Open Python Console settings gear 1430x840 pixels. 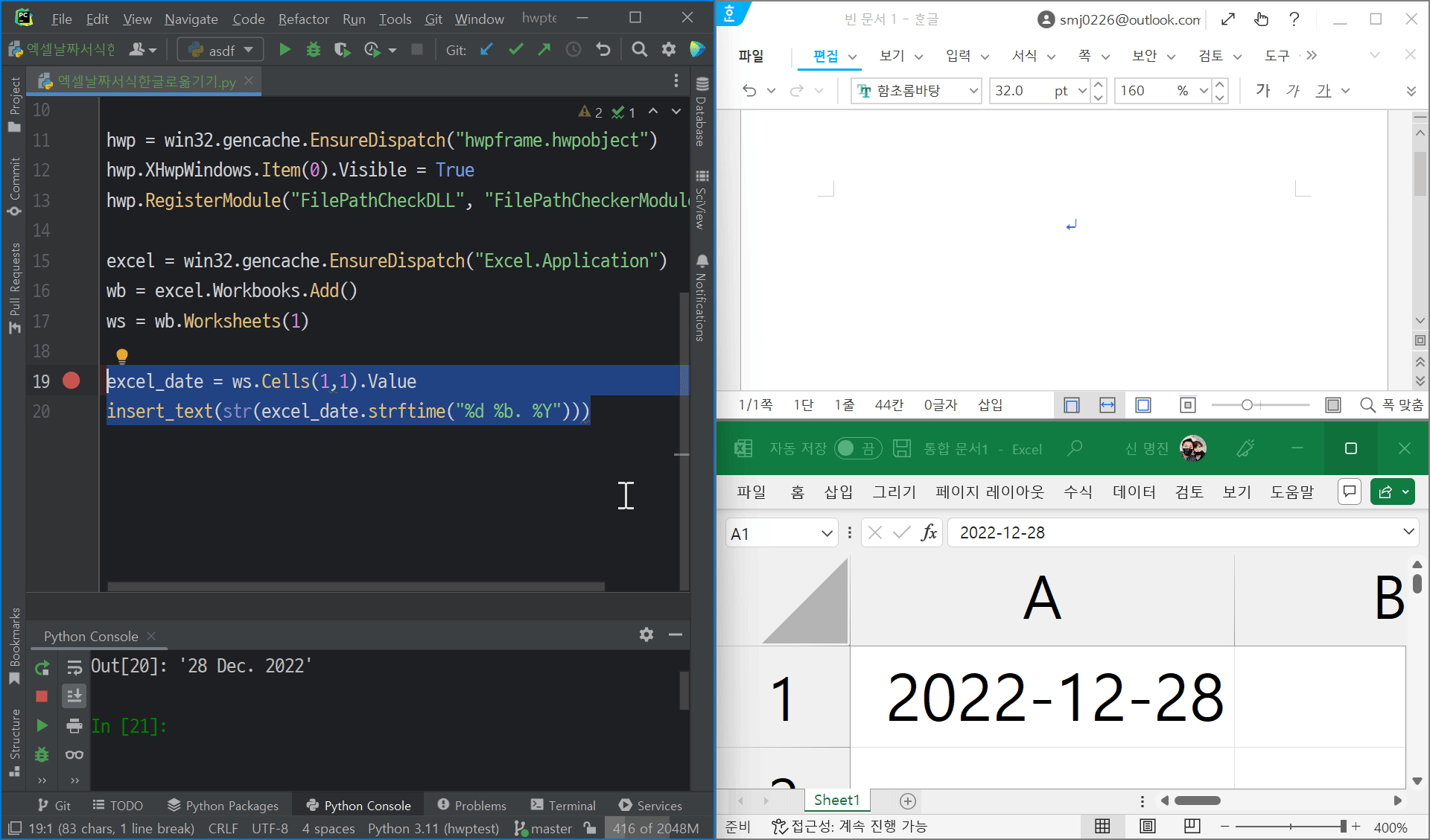pyautogui.click(x=646, y=634)
